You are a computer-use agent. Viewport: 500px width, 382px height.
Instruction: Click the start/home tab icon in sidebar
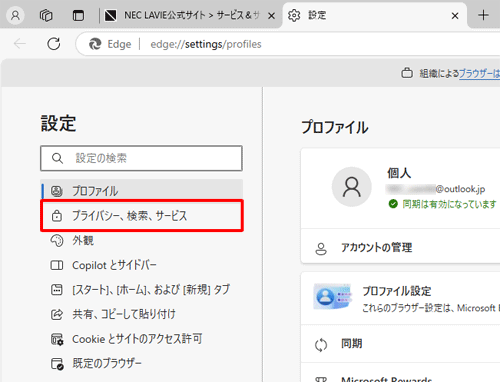(57, 290)
